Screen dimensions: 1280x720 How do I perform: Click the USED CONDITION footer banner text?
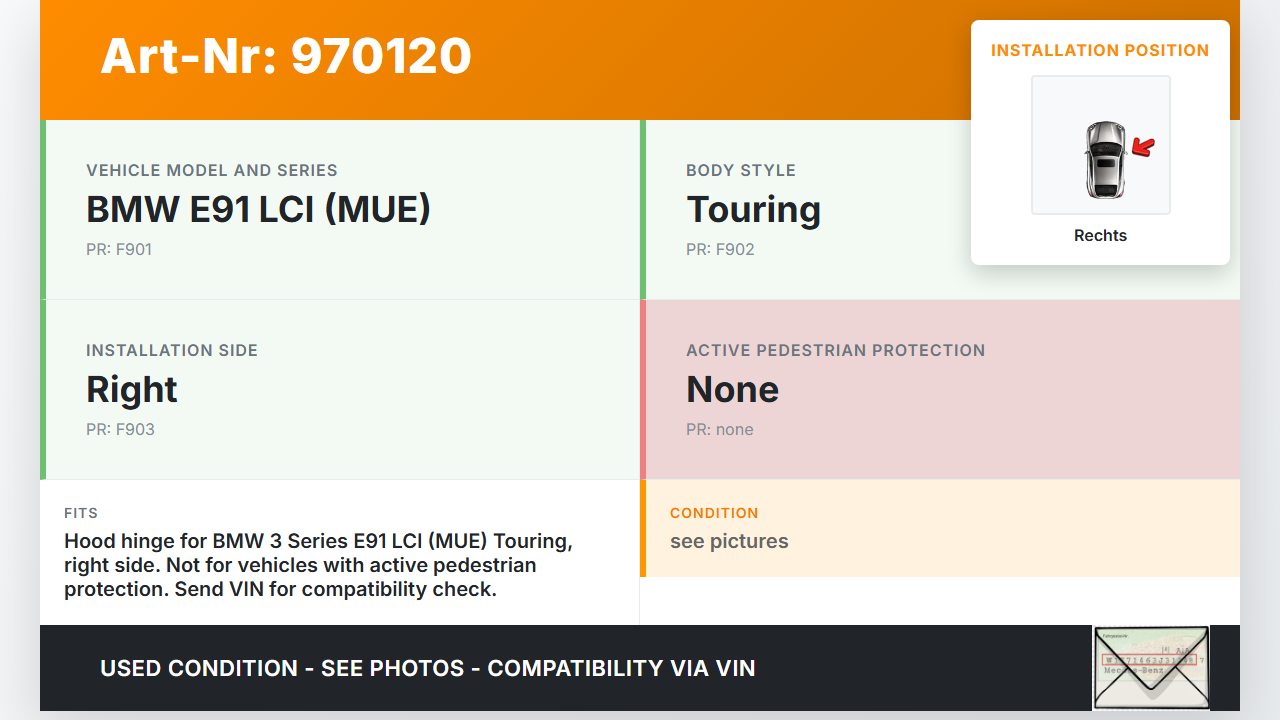pyautogui.click(x=427, y=668)
